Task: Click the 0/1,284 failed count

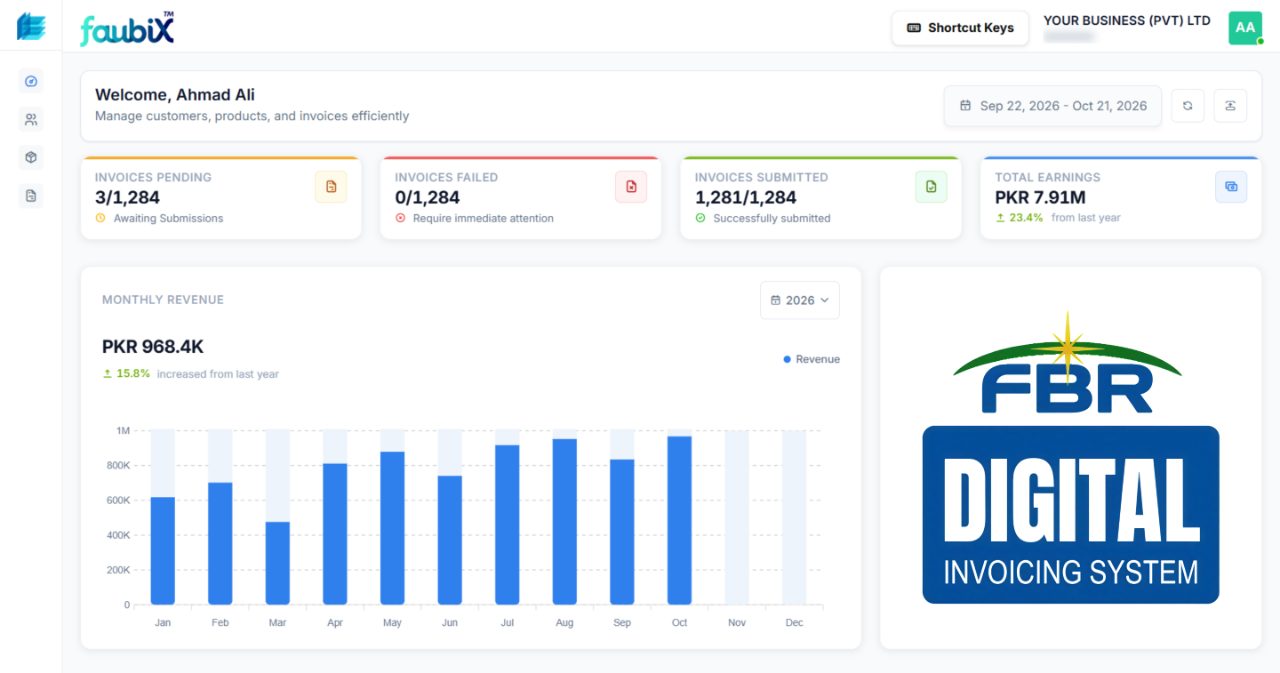Action: (x=427, y=198)
